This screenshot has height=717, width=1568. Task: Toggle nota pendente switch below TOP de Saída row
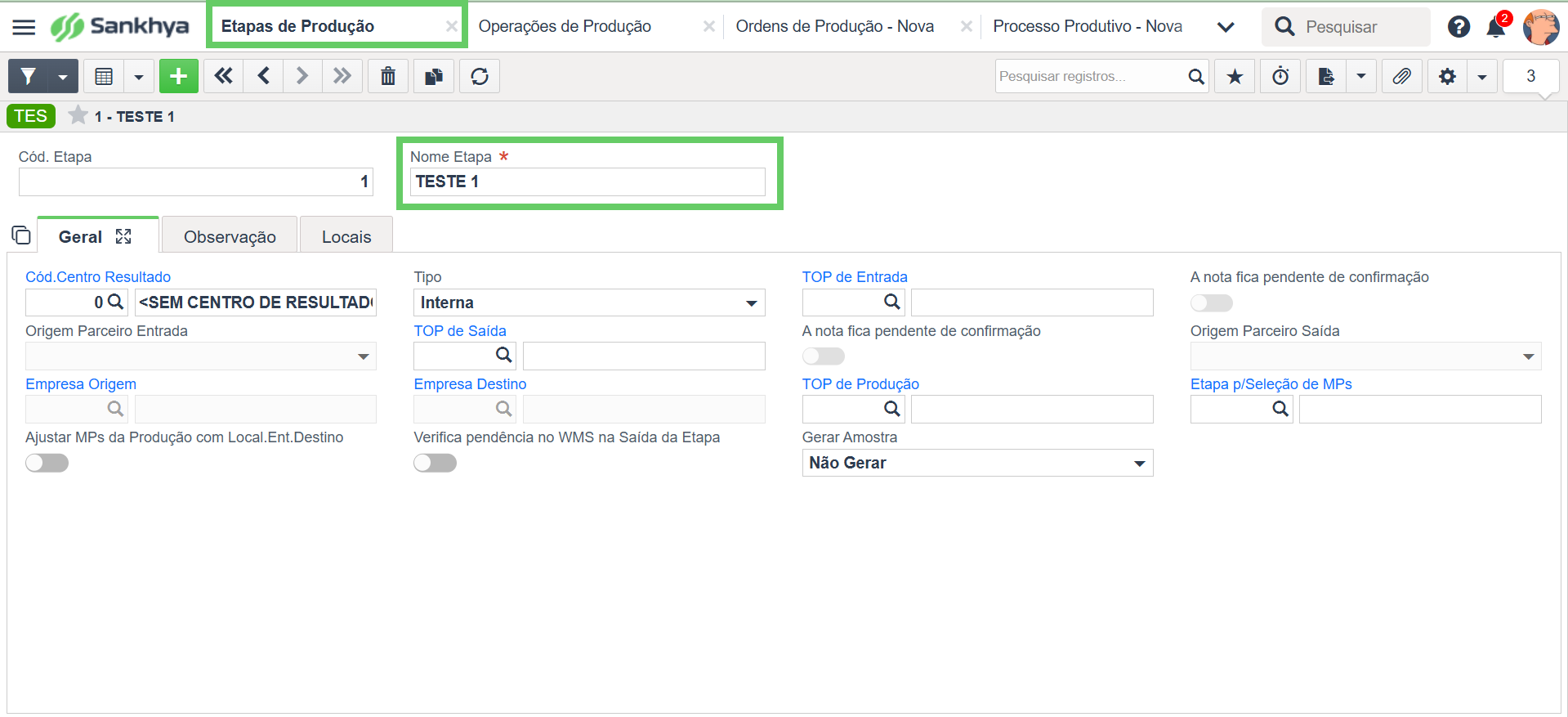coord(823,356)
